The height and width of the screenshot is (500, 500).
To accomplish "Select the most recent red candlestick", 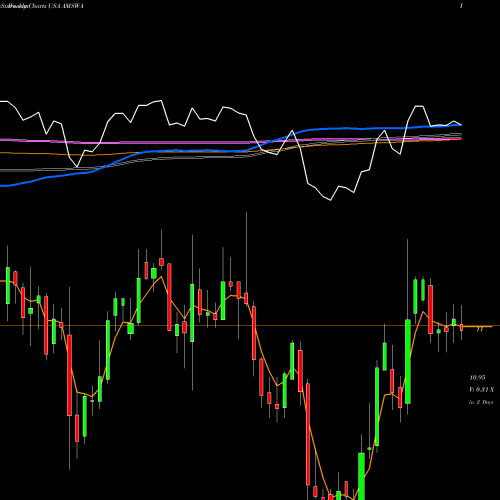I will pyautogui.click(x=461, y=327).
